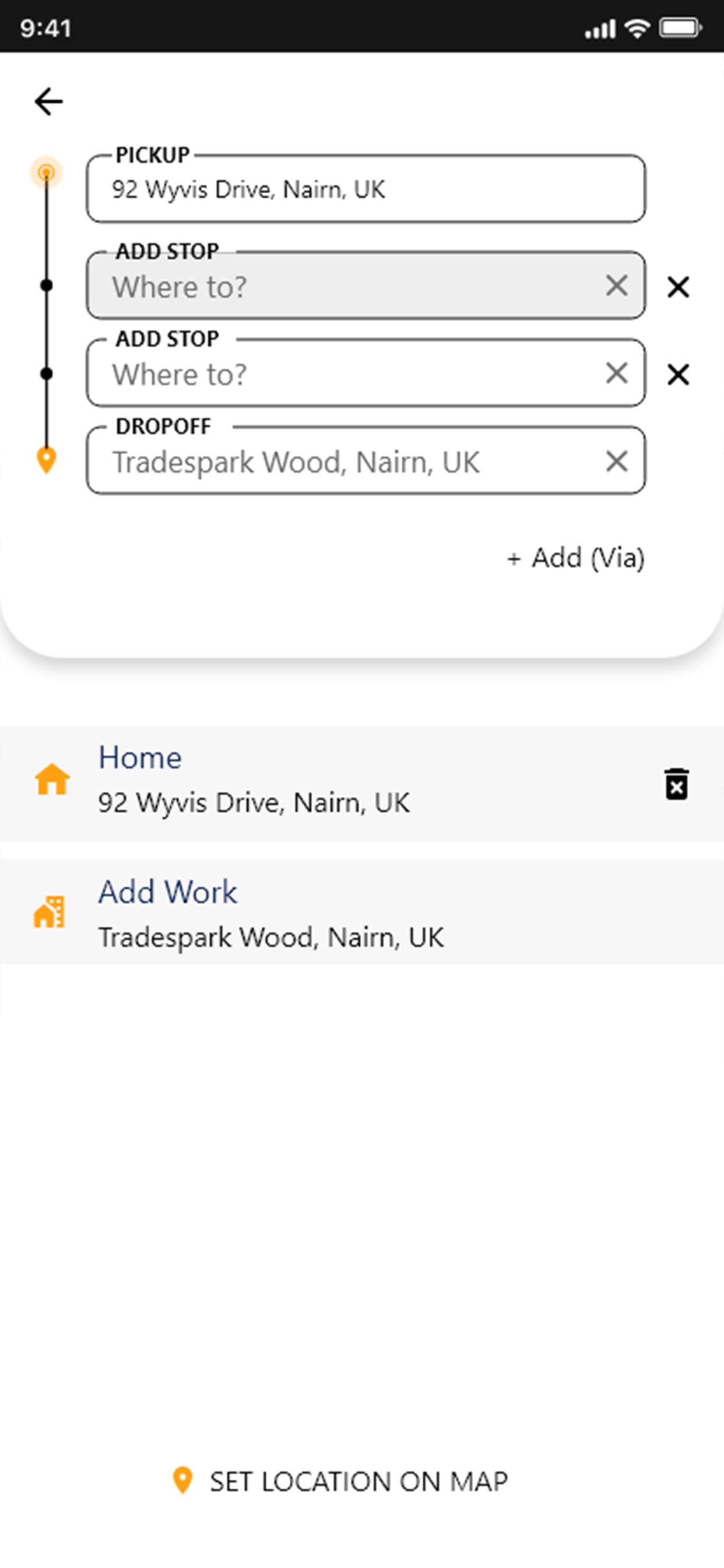Tap the orange Work building icon
Image resolution: width=724 pixels, height=1568 pixels.
[x=50, y=912]
